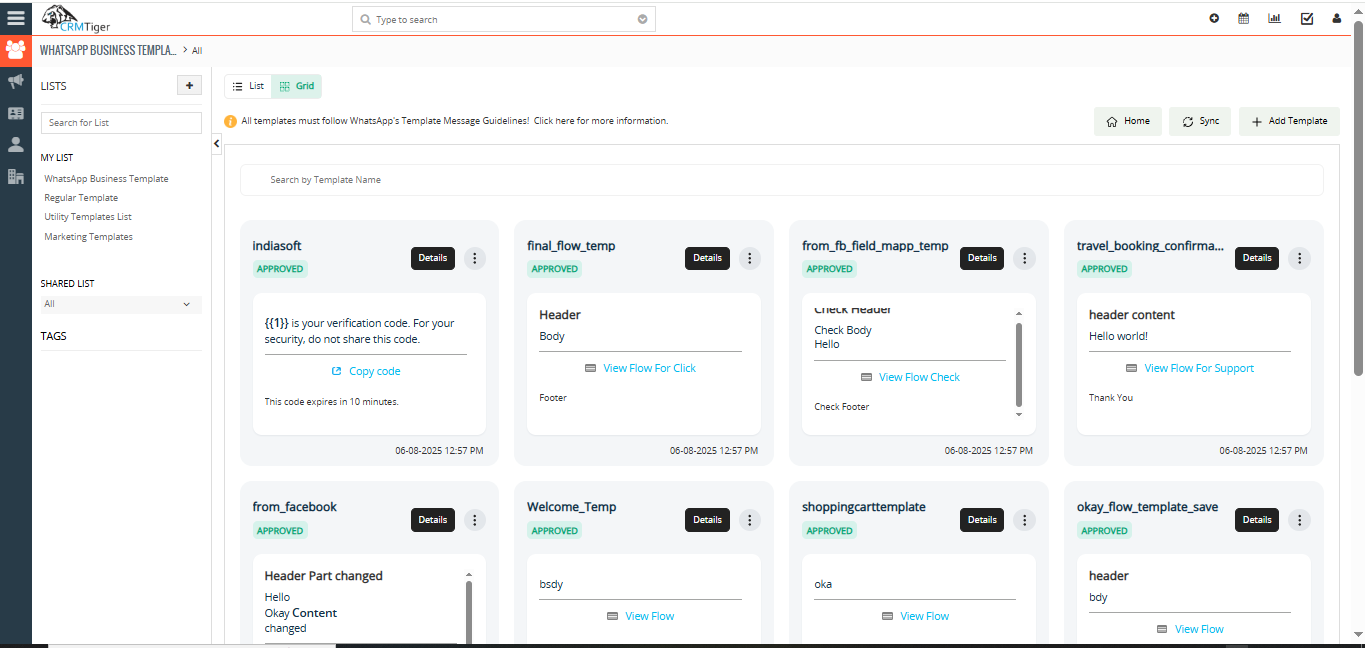Image resolution: width=1365 pixels, height=648 pixels.
Task: Add a new list with plus button
Action: [189, 86]
